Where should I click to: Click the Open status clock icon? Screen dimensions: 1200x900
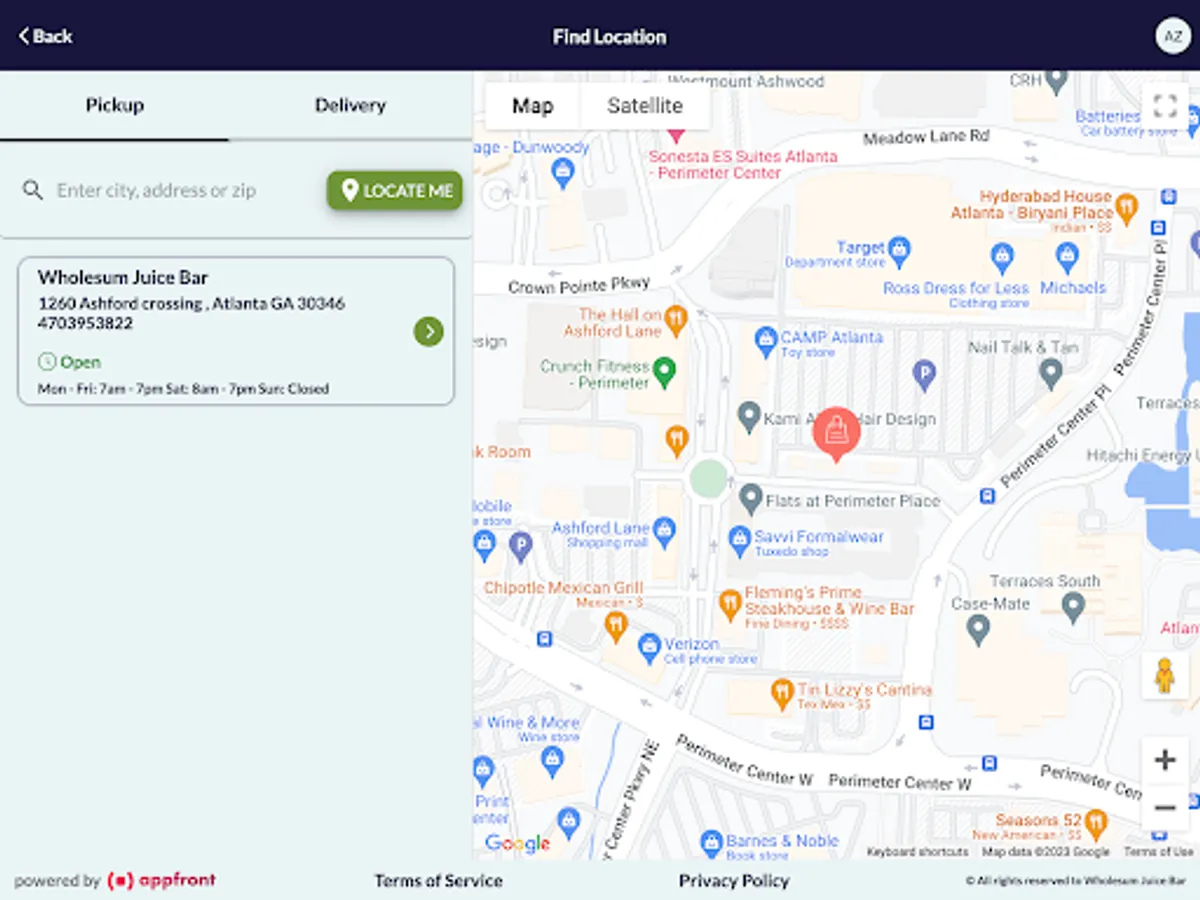tap(46, 362)
